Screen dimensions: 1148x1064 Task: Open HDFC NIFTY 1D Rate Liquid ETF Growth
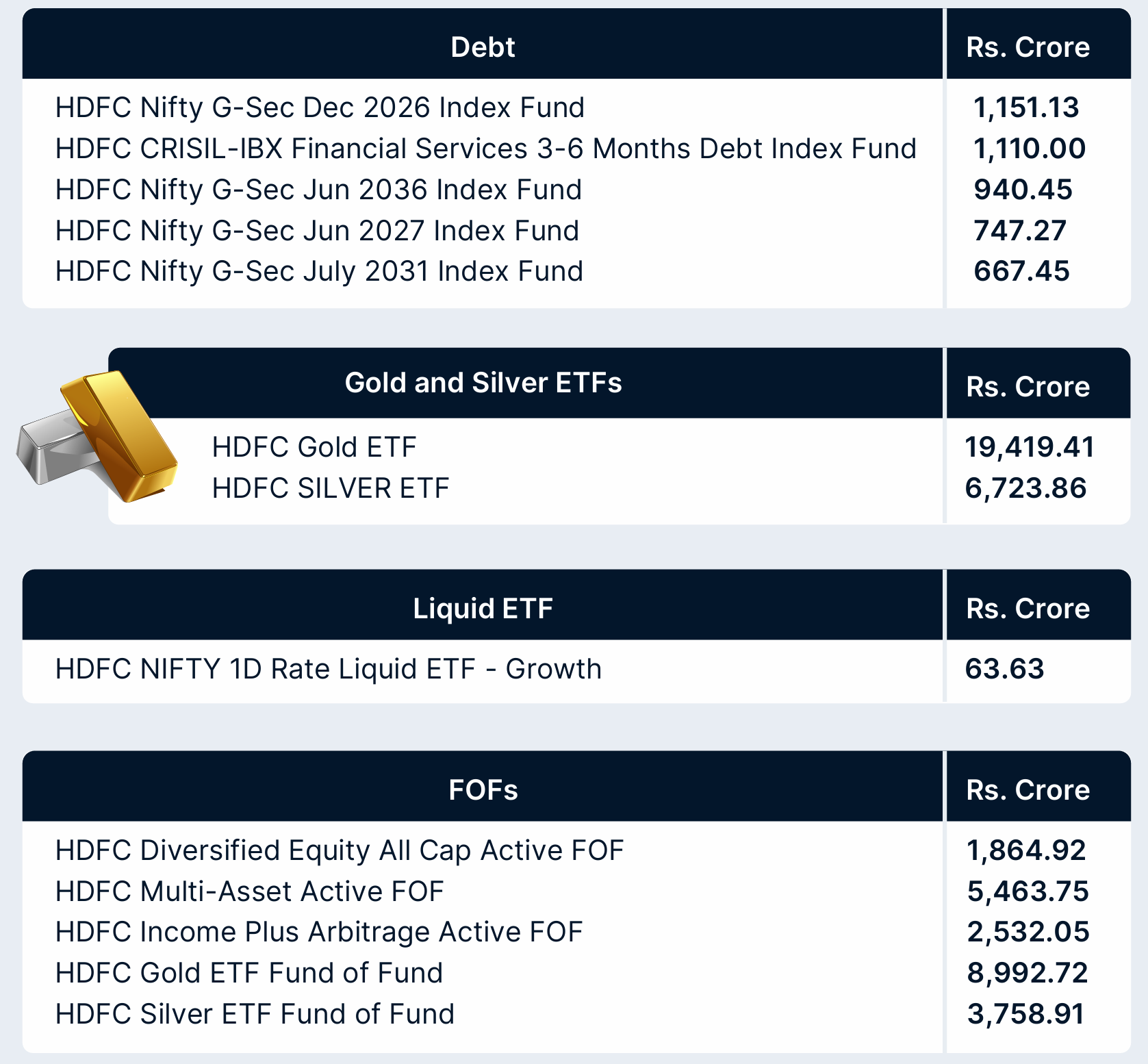point(328,669)
